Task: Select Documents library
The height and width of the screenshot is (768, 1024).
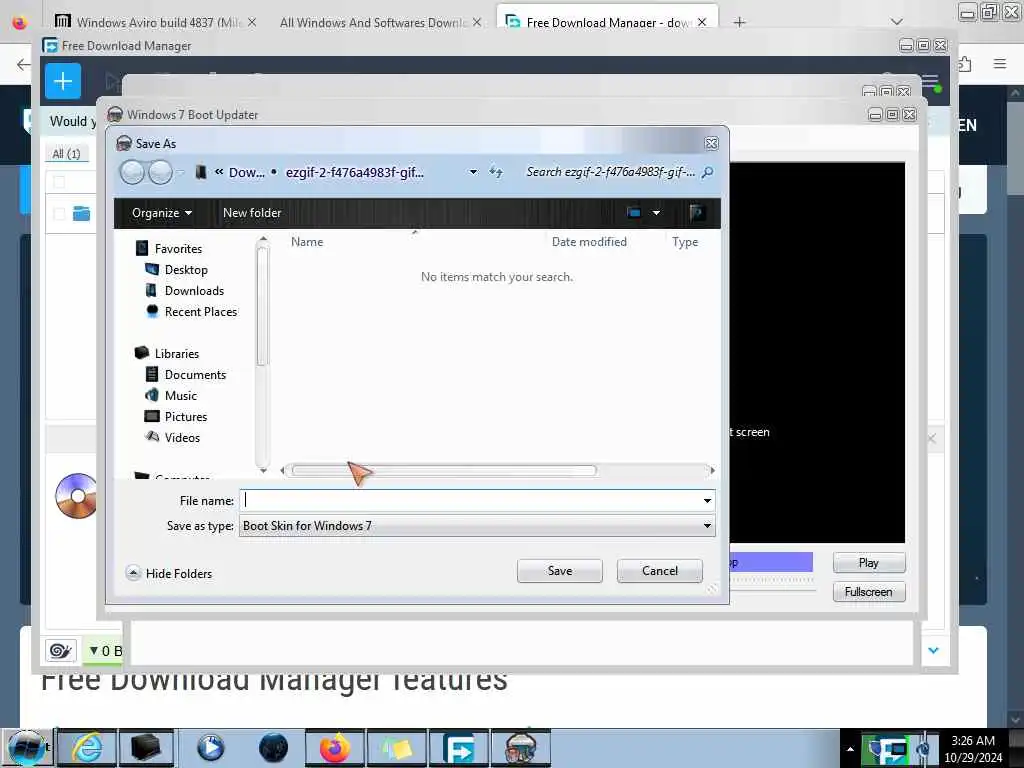Action: tap(185, 374)
